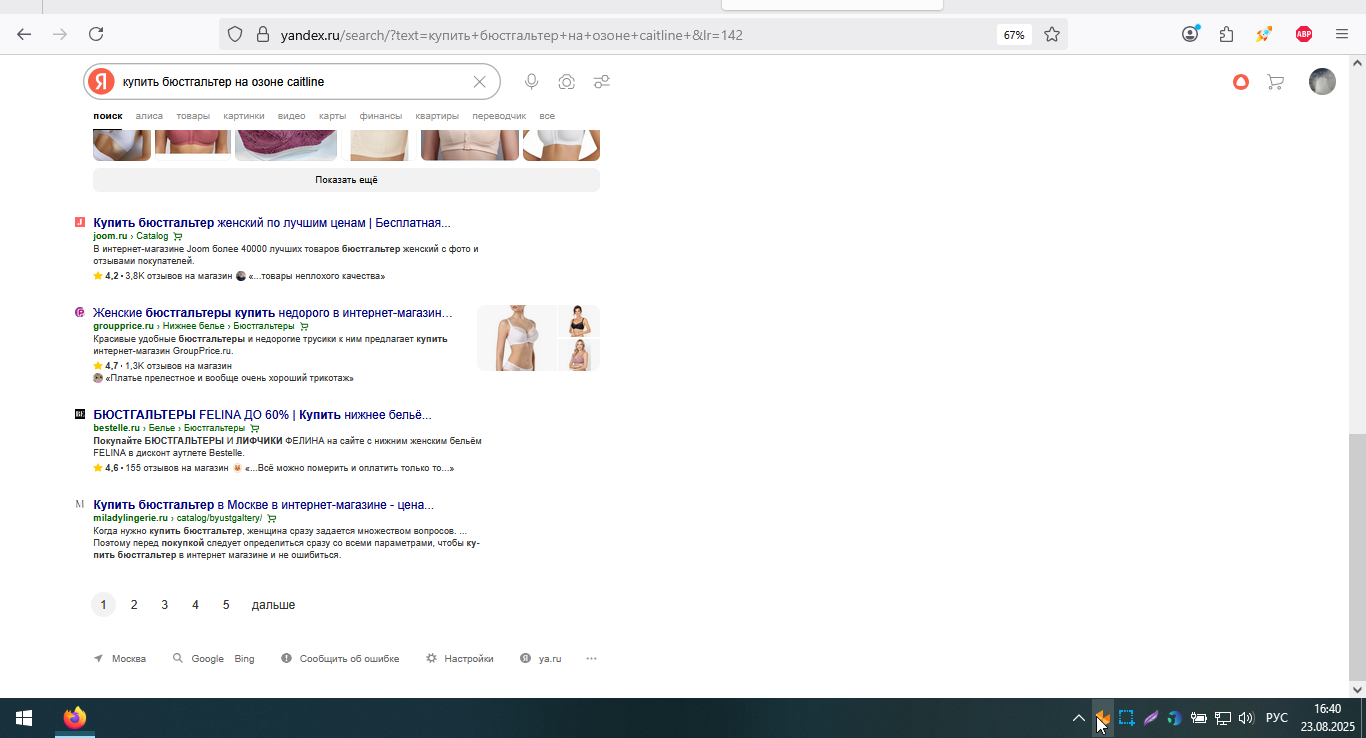Click the 67% zoom level indicator
This screenshot has width=1366, height=738.
[1014, 35]
